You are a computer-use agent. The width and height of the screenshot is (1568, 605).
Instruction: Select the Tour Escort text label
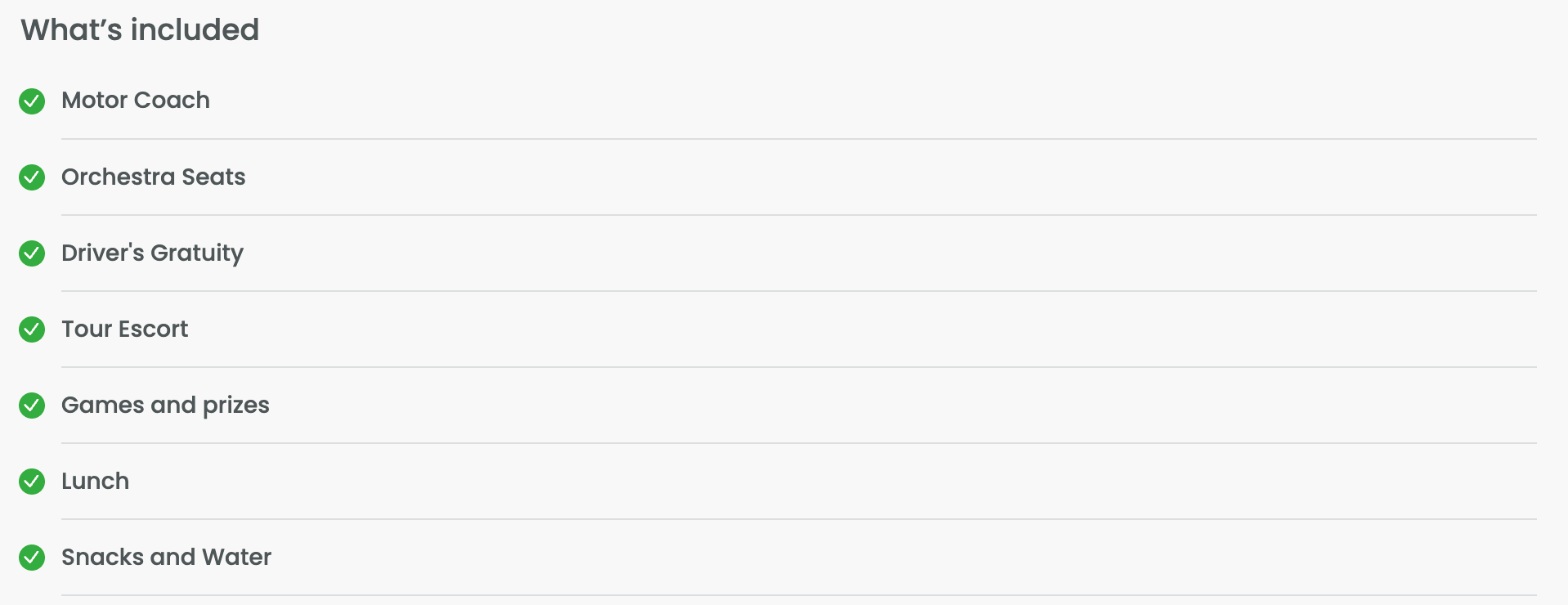point(124,329)
